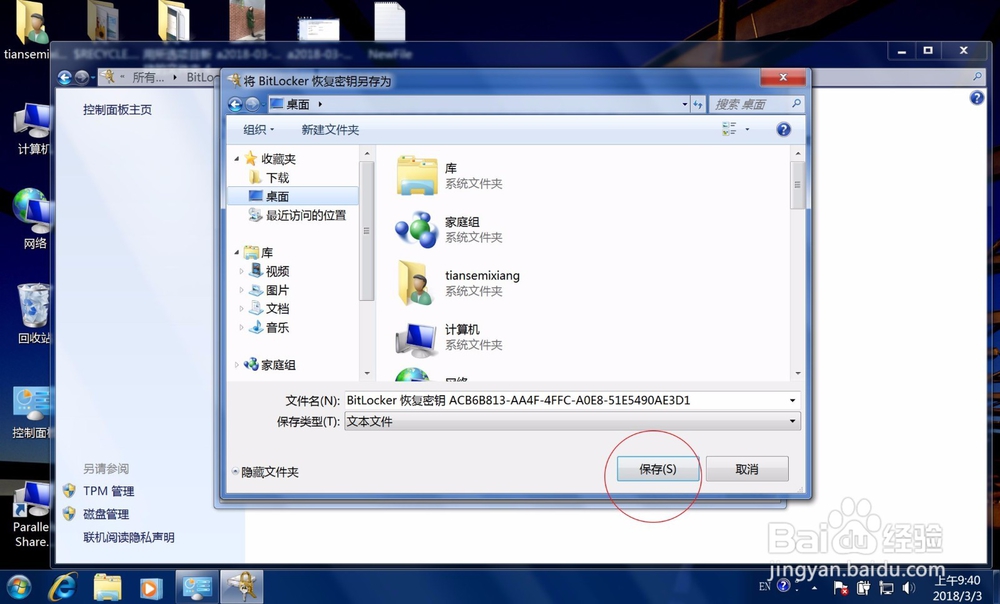1000x604 pixels.
Task: Open the Start menu orb
Action: pos(19,587)
